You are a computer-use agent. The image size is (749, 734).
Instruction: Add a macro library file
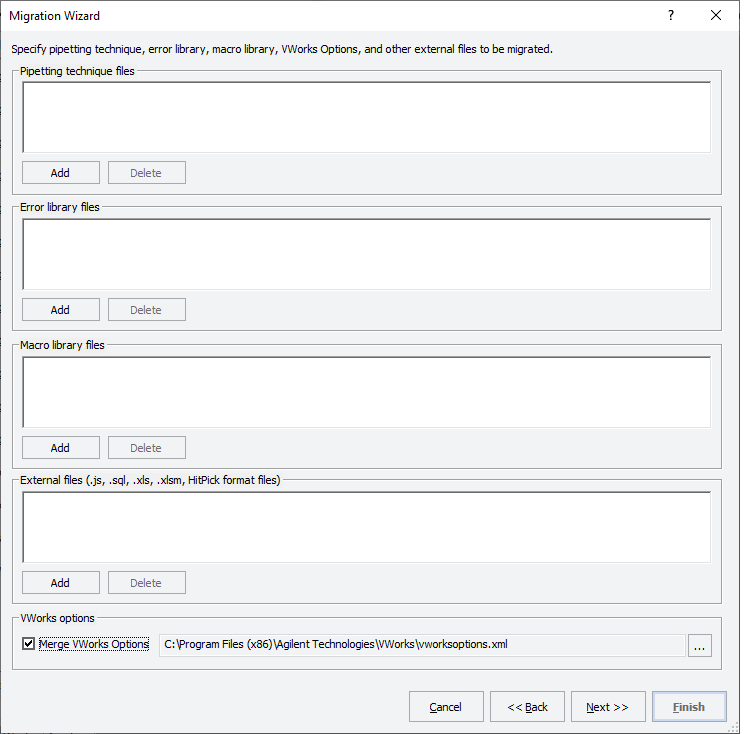point(61,447)
